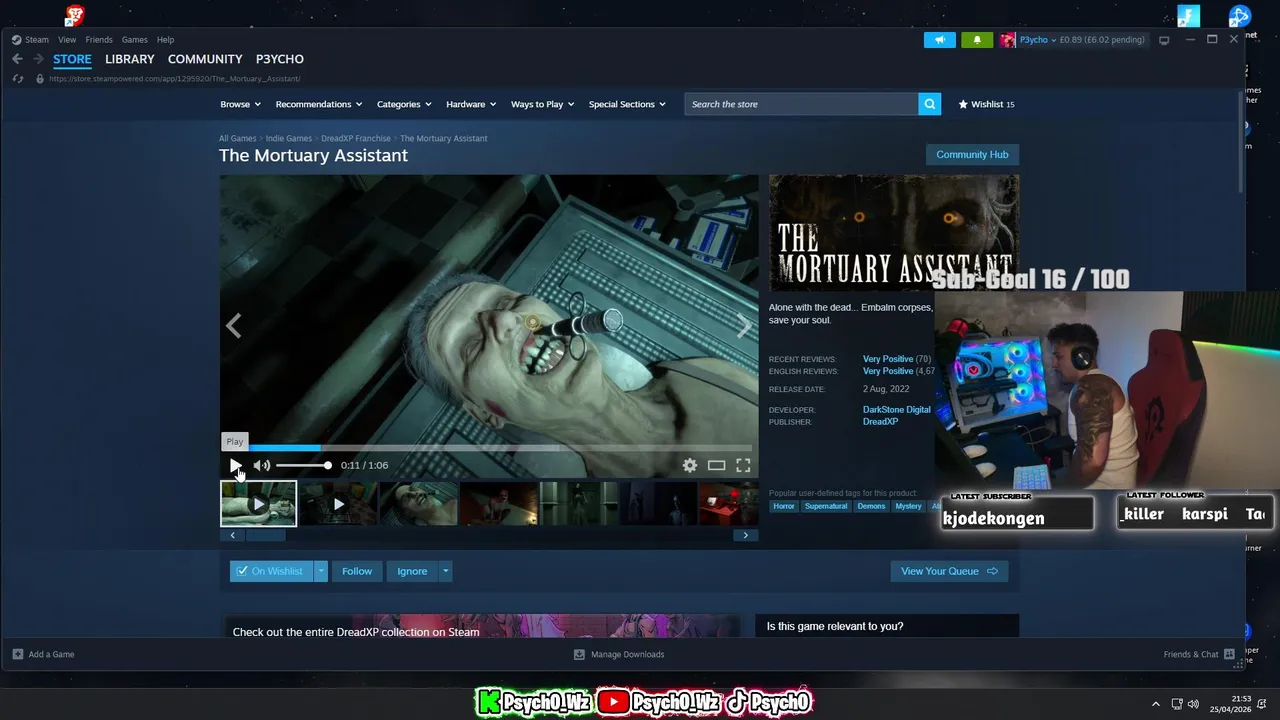Click the Follow button

[357, 571]
